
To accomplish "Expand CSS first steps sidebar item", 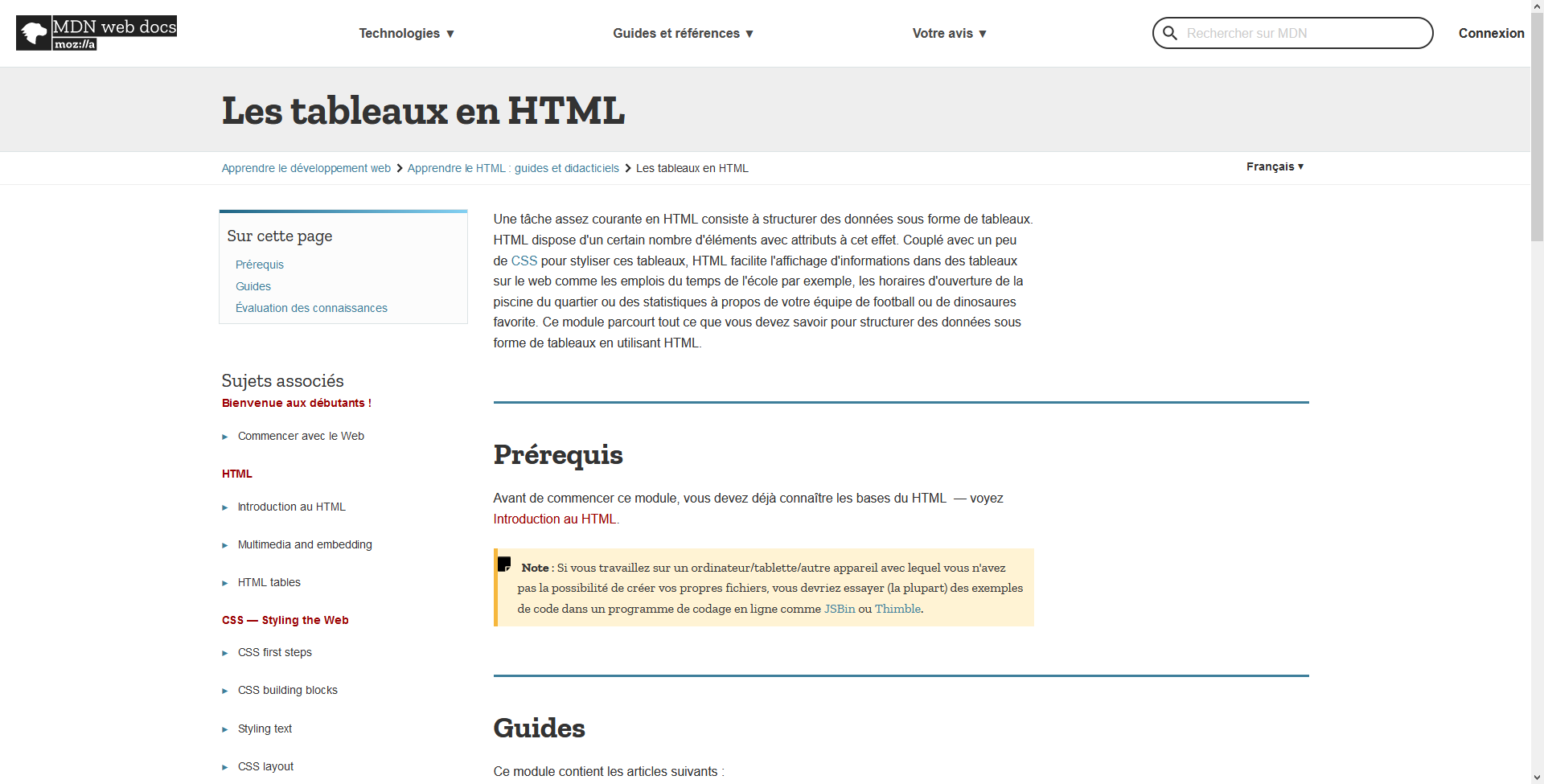I will [x=274, y=652].
